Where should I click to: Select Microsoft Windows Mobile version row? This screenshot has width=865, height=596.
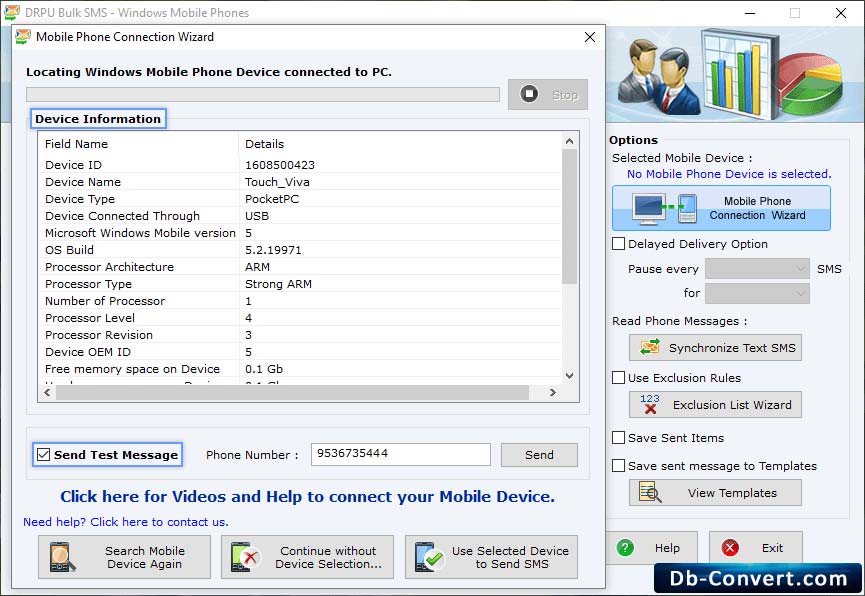pyautogui.click(x=300, y=233)
